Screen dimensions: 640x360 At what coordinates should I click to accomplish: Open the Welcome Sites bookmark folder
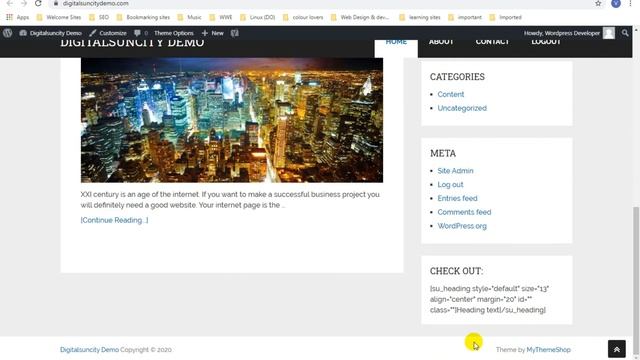pyautogui.click(x=59, y=17)
